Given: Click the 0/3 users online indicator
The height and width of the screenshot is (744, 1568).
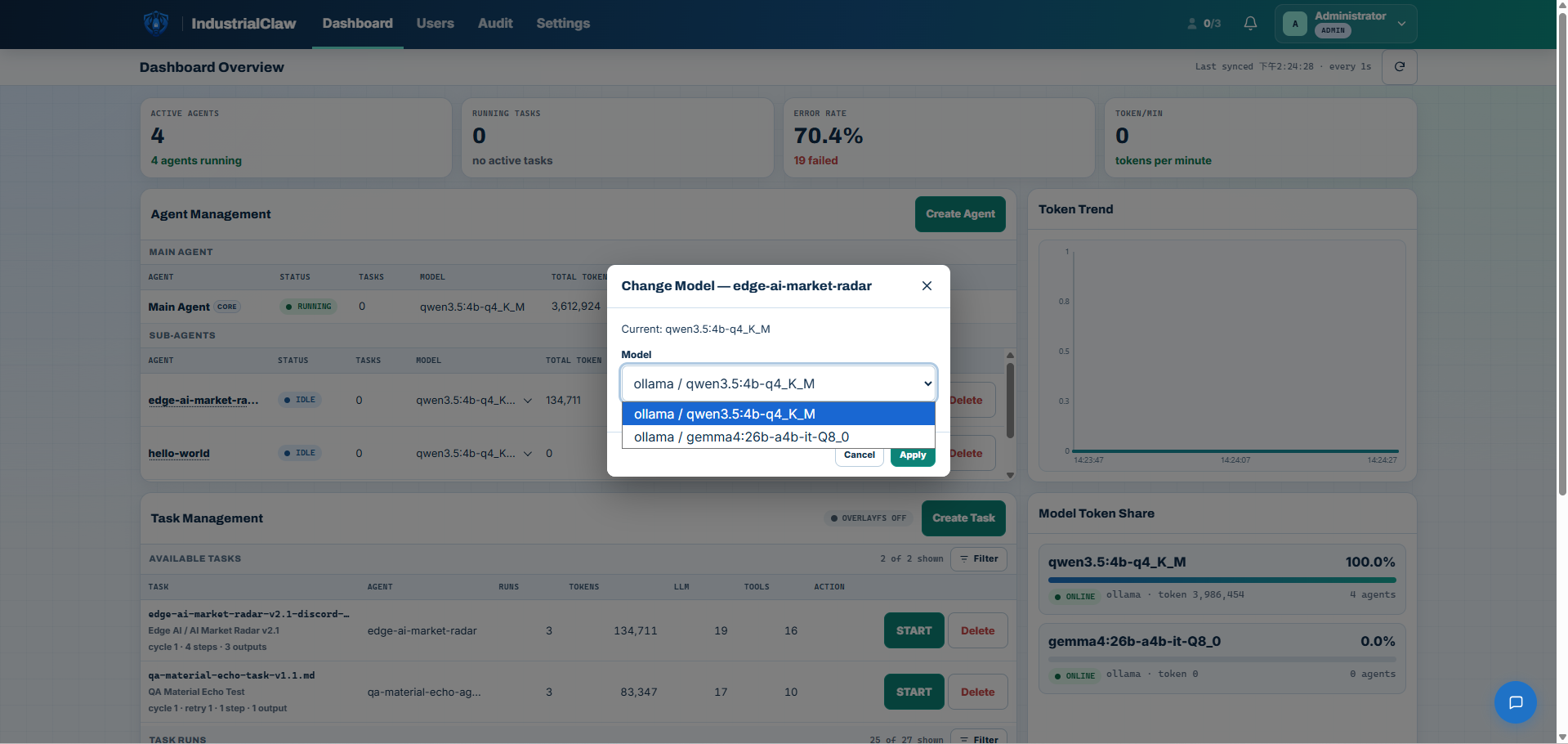Looking at the screenshot, I should click(x=1204, y=24).
